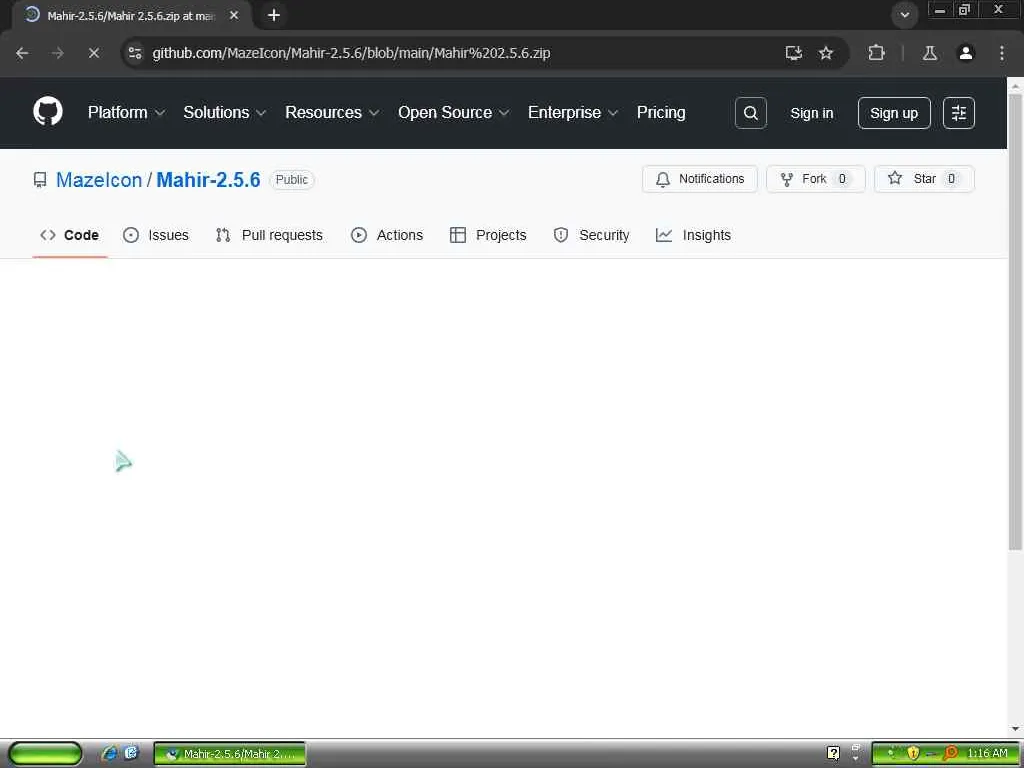Expand the Open Source menu

453,112
